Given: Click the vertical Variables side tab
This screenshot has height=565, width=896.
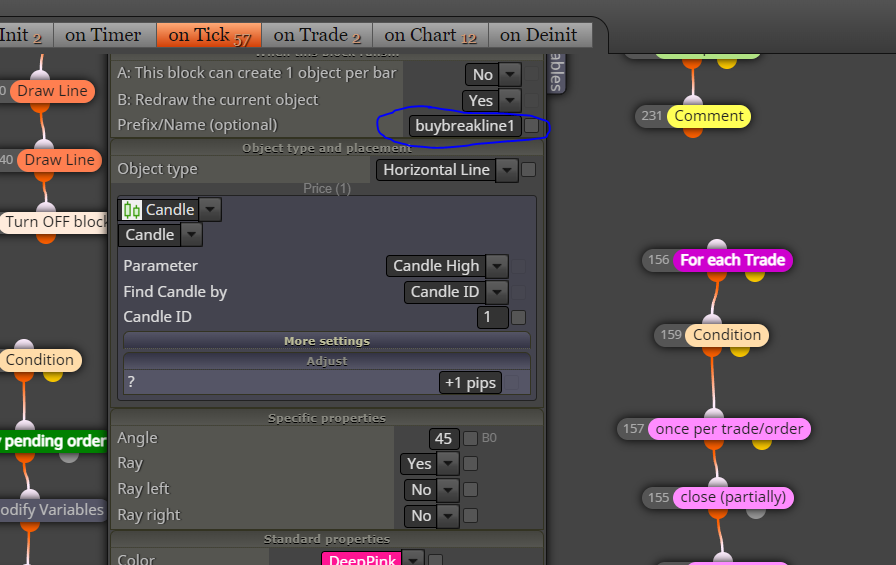Looking at the screenshot, I should [556, 73].
